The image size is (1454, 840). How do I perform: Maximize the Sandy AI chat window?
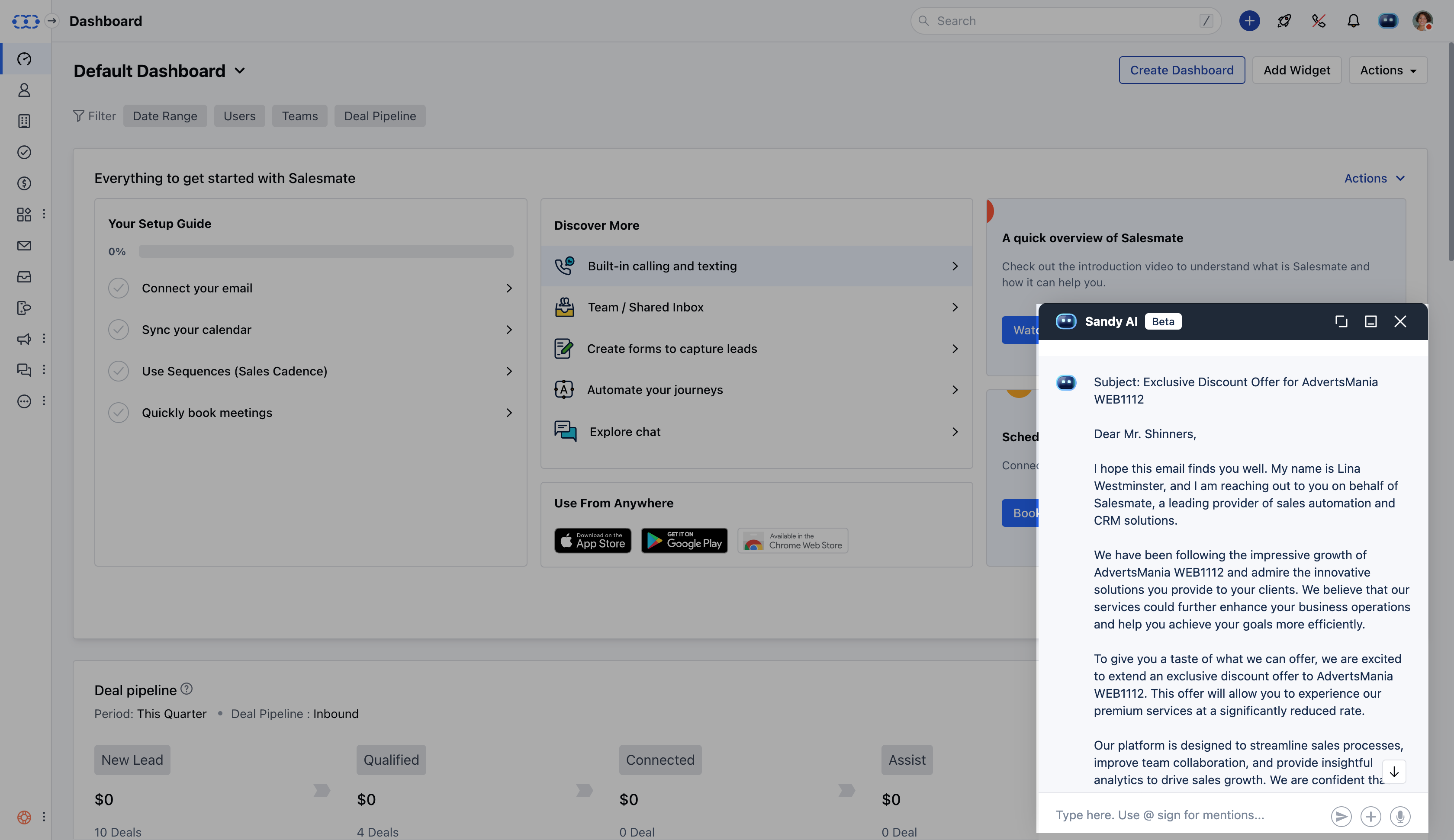1371,321
